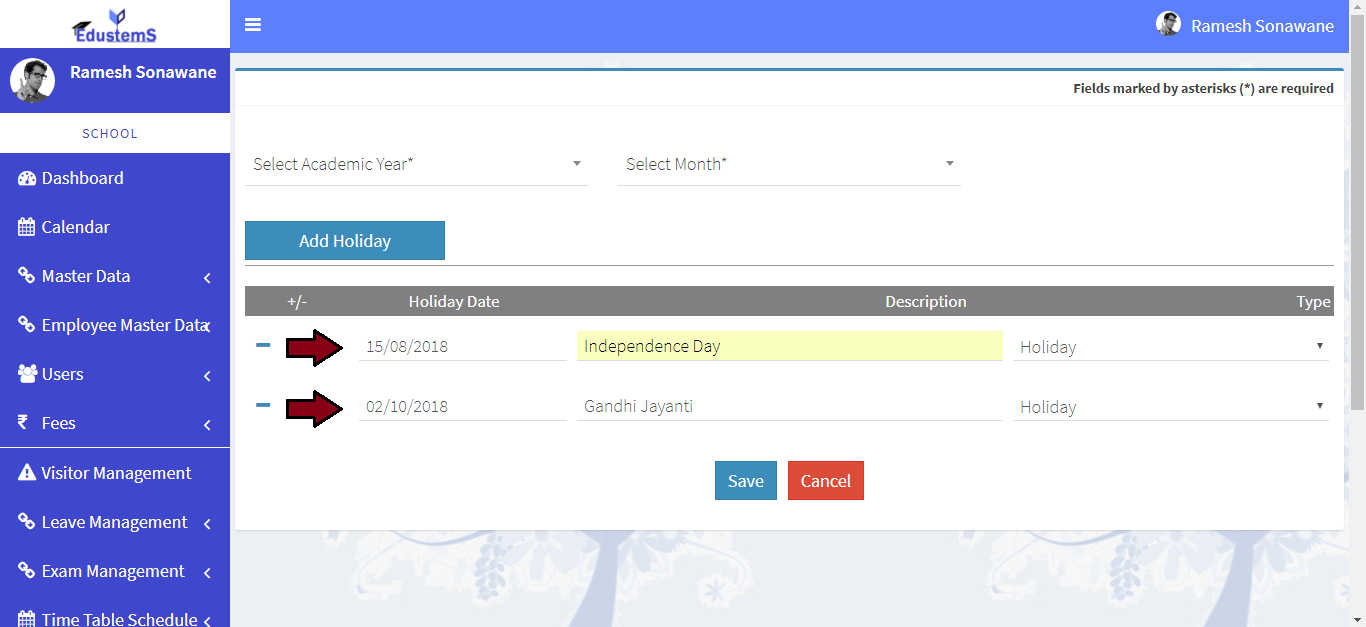Open the Exam Management menu
The width and height of the screenshot is (1366, 627).
point(115,572)
